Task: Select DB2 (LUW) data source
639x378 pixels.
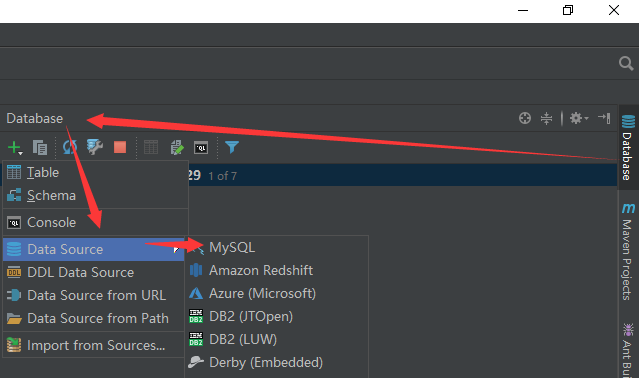Action: coord(277,339)
